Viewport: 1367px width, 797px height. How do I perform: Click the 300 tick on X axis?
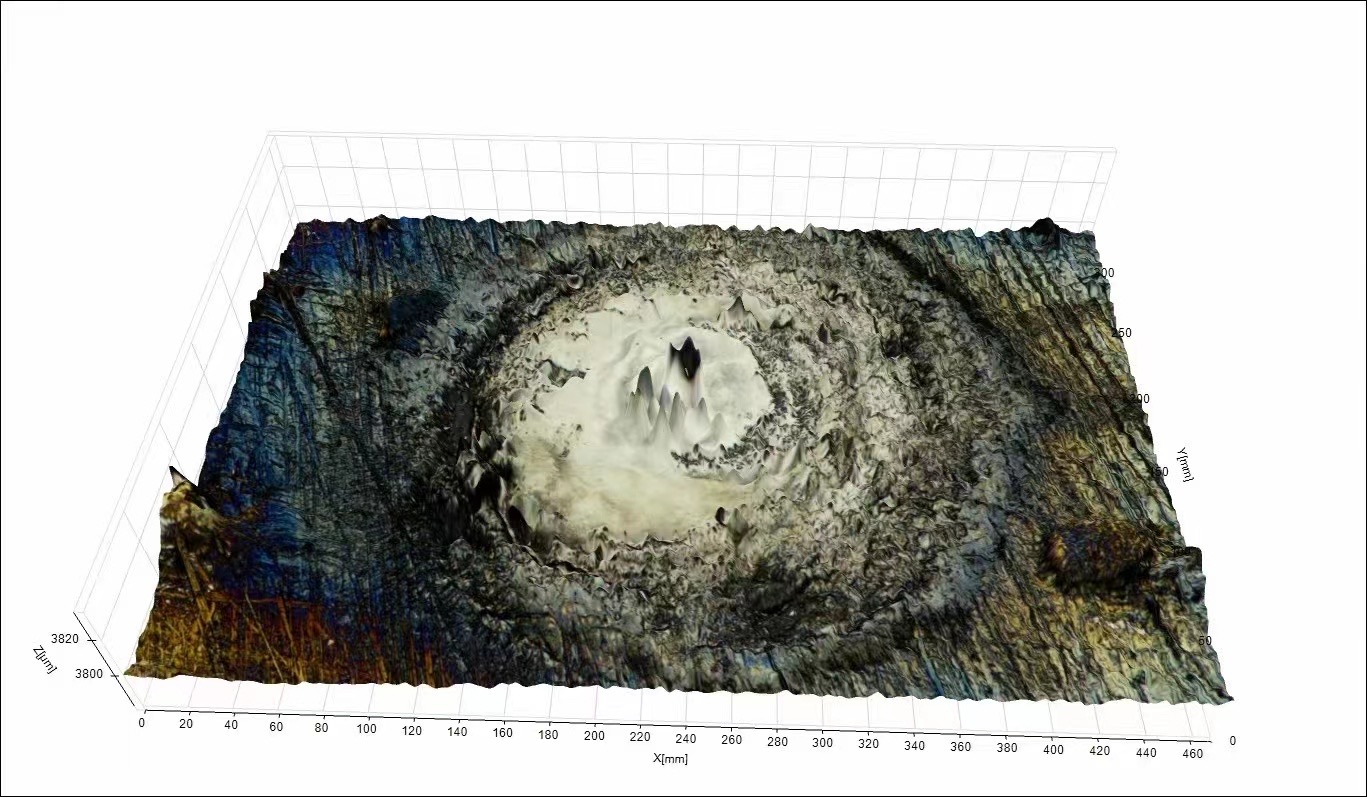click(823, 743)
